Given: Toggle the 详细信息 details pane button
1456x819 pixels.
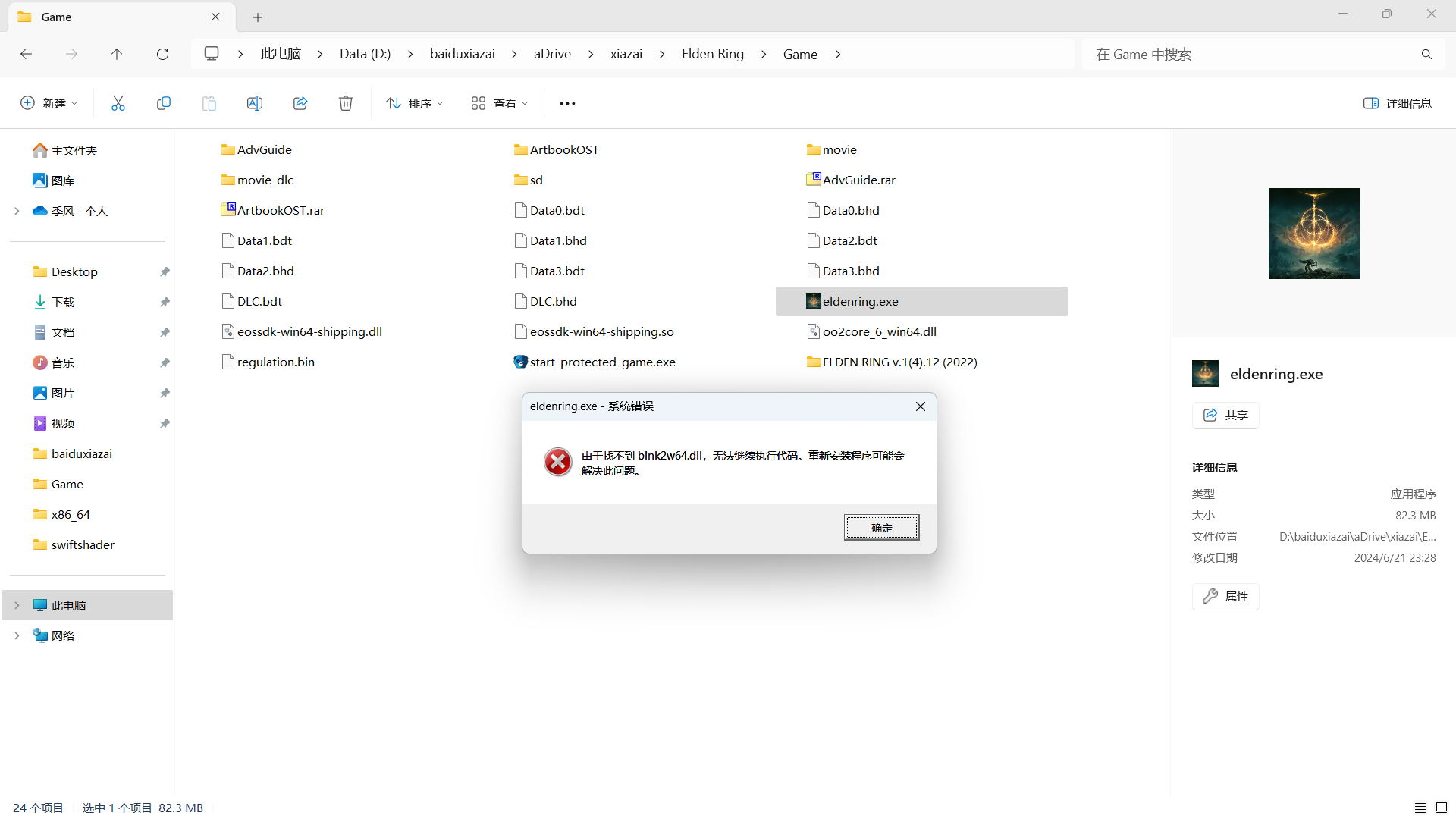Looking at the screenshot, I should pyautogui.click(x=1397, y=103).
